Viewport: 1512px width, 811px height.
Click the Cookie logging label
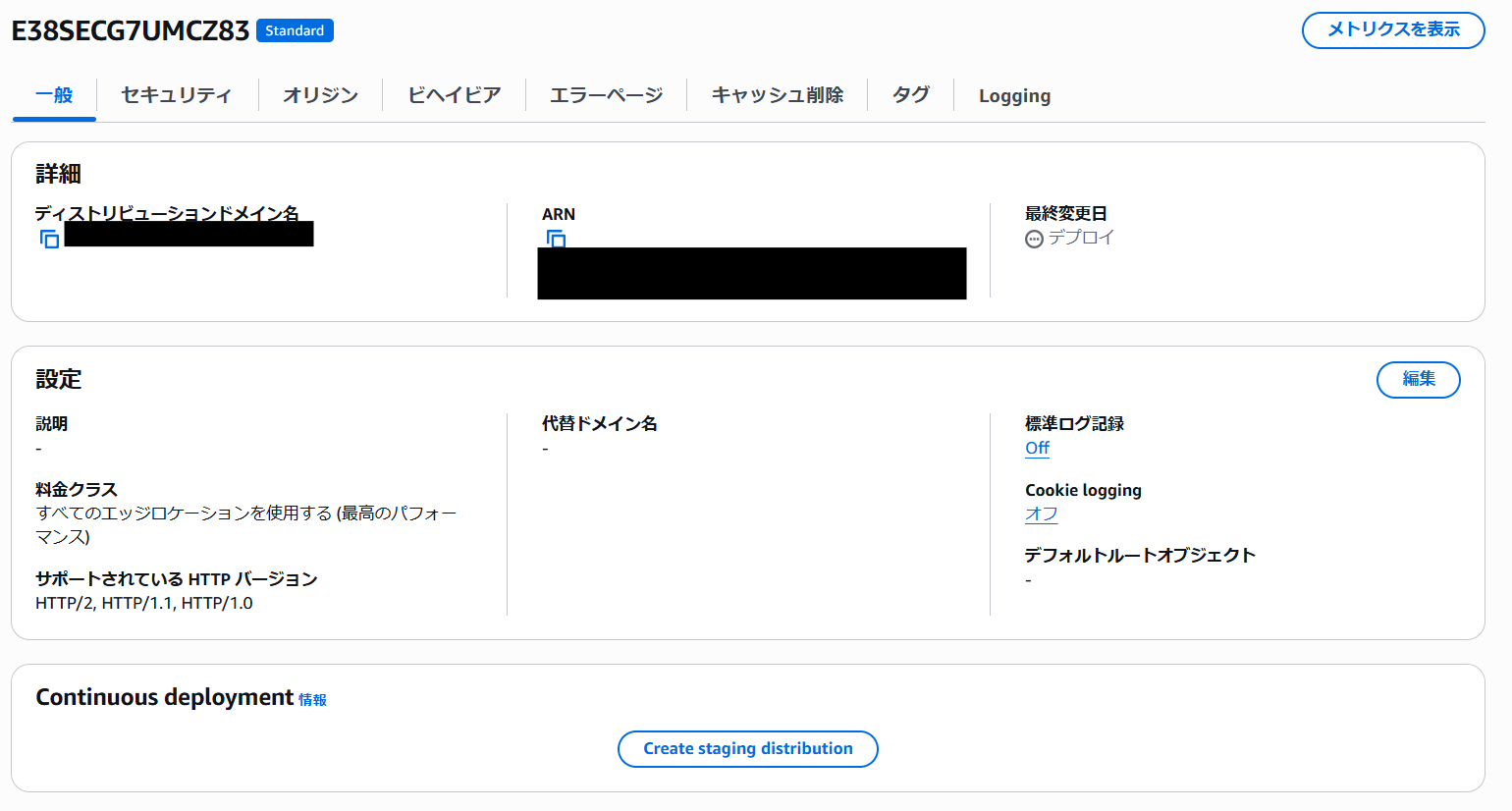(x=1083, y=490)
